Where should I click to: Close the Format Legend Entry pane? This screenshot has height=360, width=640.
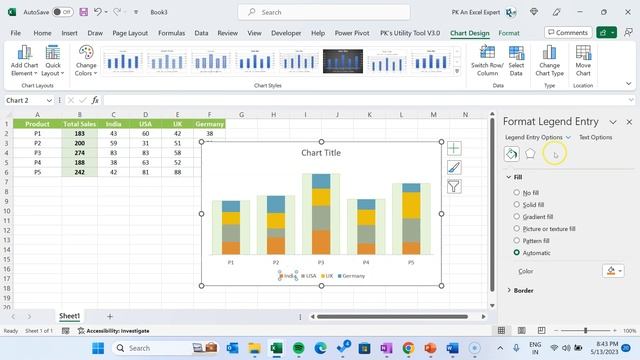point(629,122)
